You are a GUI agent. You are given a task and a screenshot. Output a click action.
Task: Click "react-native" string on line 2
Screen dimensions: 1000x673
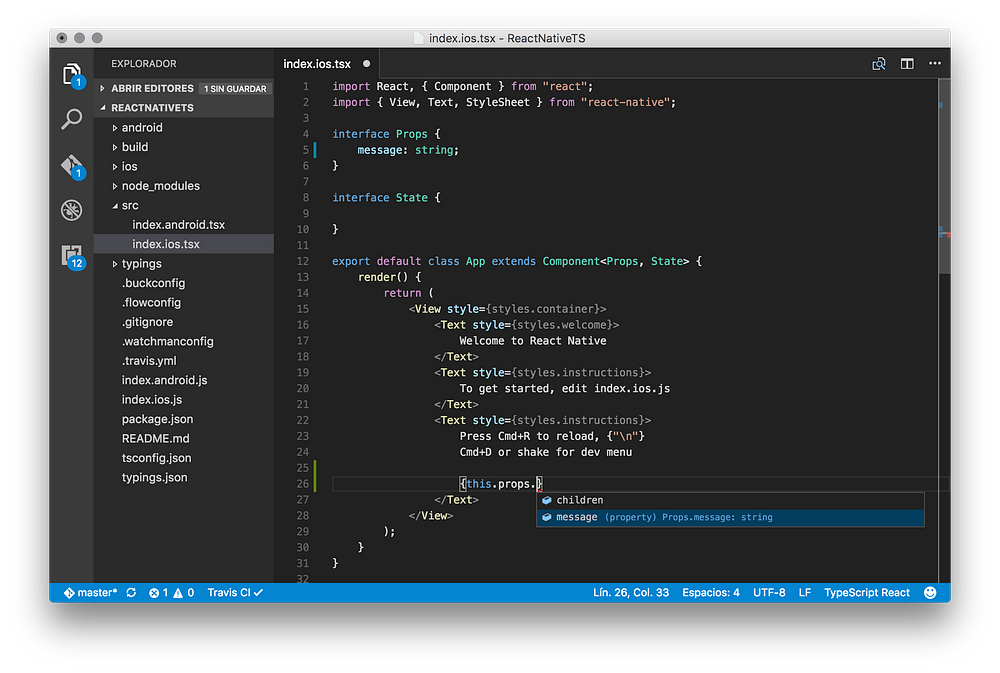coord(625,102)
